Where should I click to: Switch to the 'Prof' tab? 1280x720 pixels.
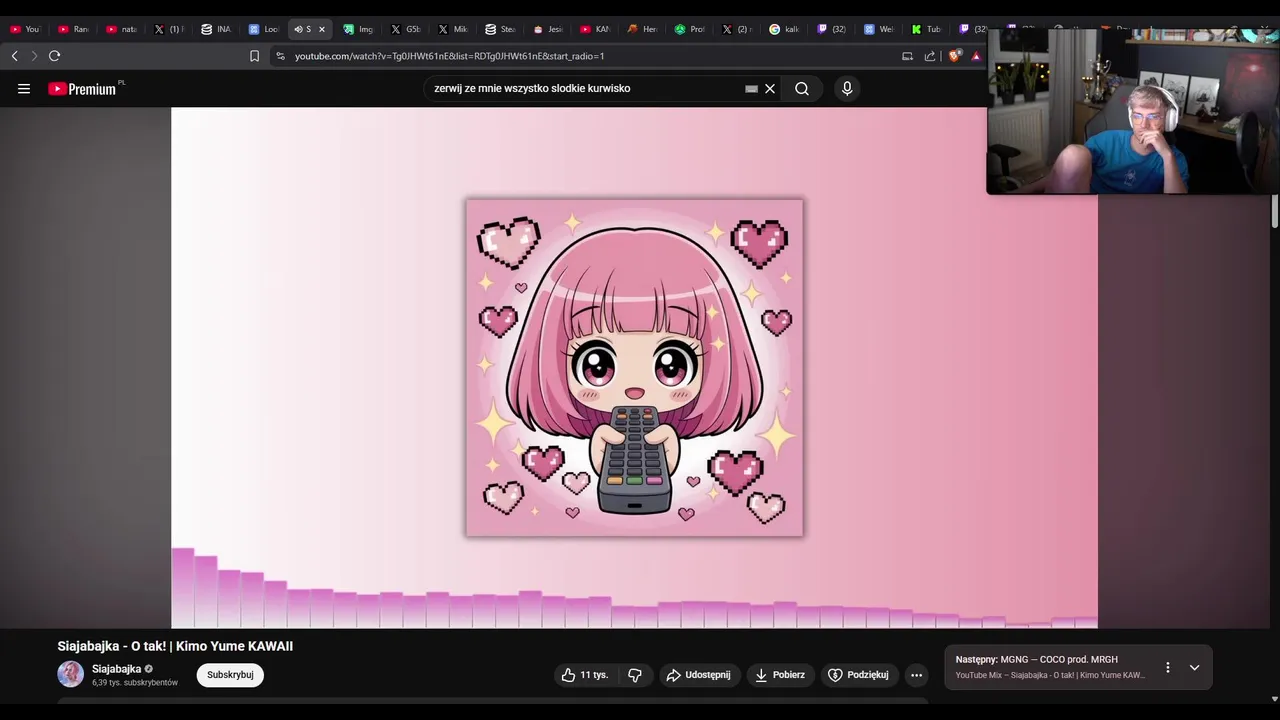(x=690, y=29)
